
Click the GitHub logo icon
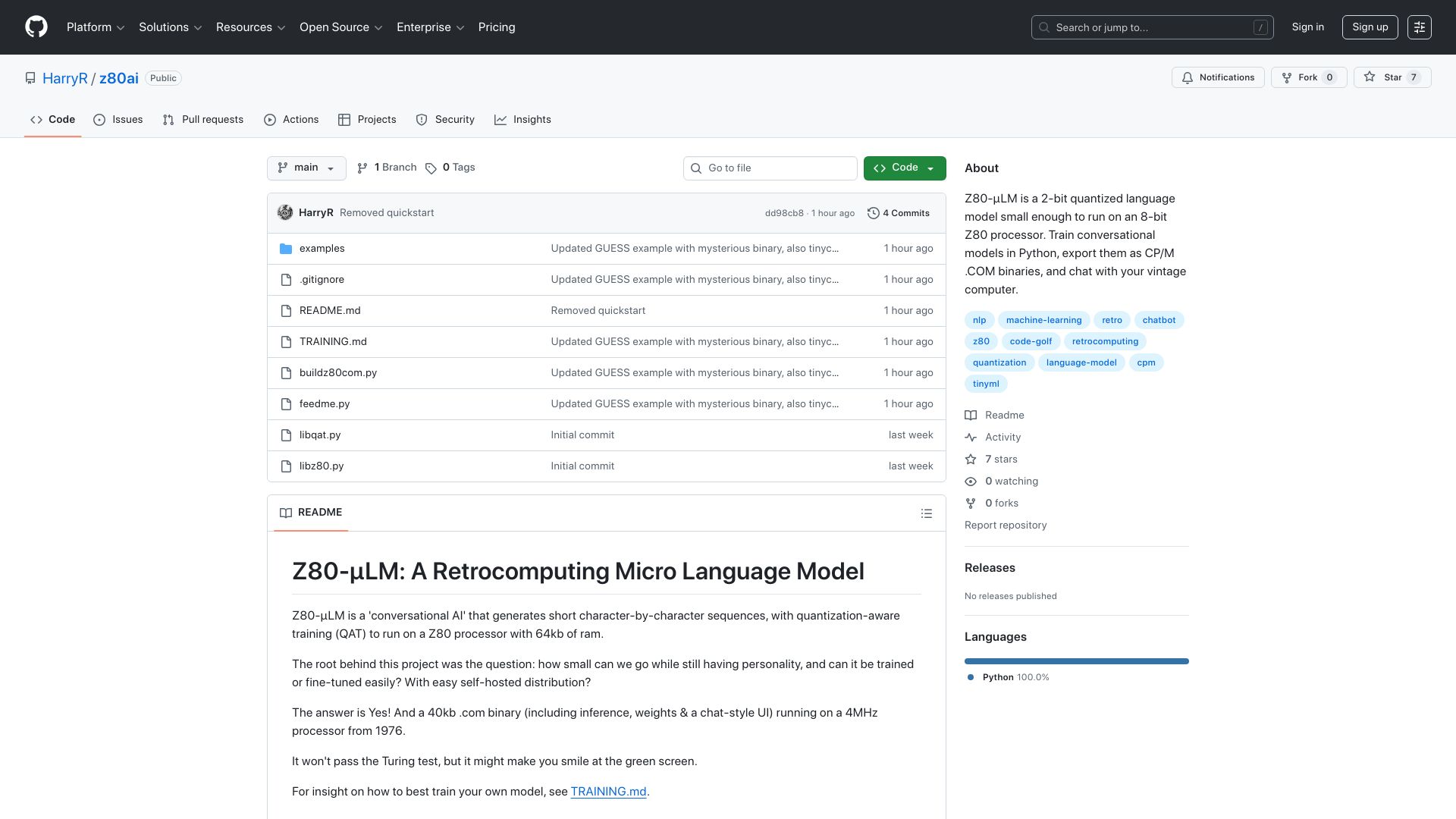point(36,27)
